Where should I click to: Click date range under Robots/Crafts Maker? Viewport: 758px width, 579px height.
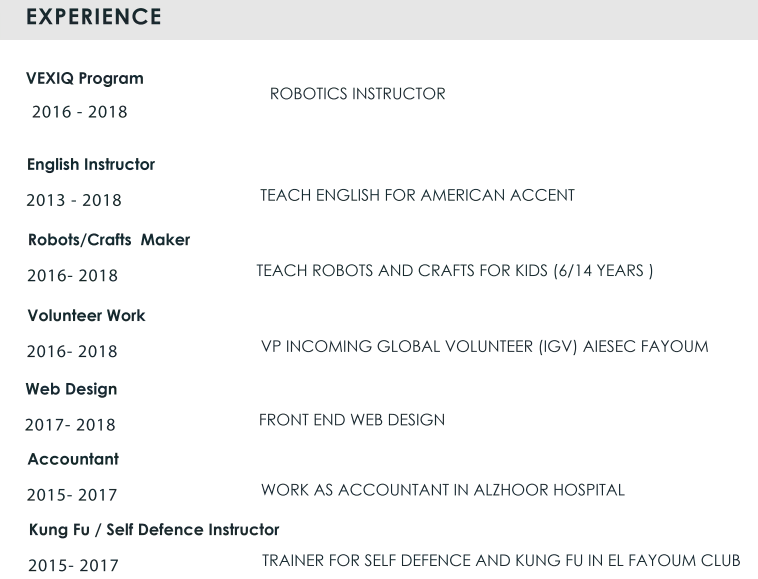73,276
